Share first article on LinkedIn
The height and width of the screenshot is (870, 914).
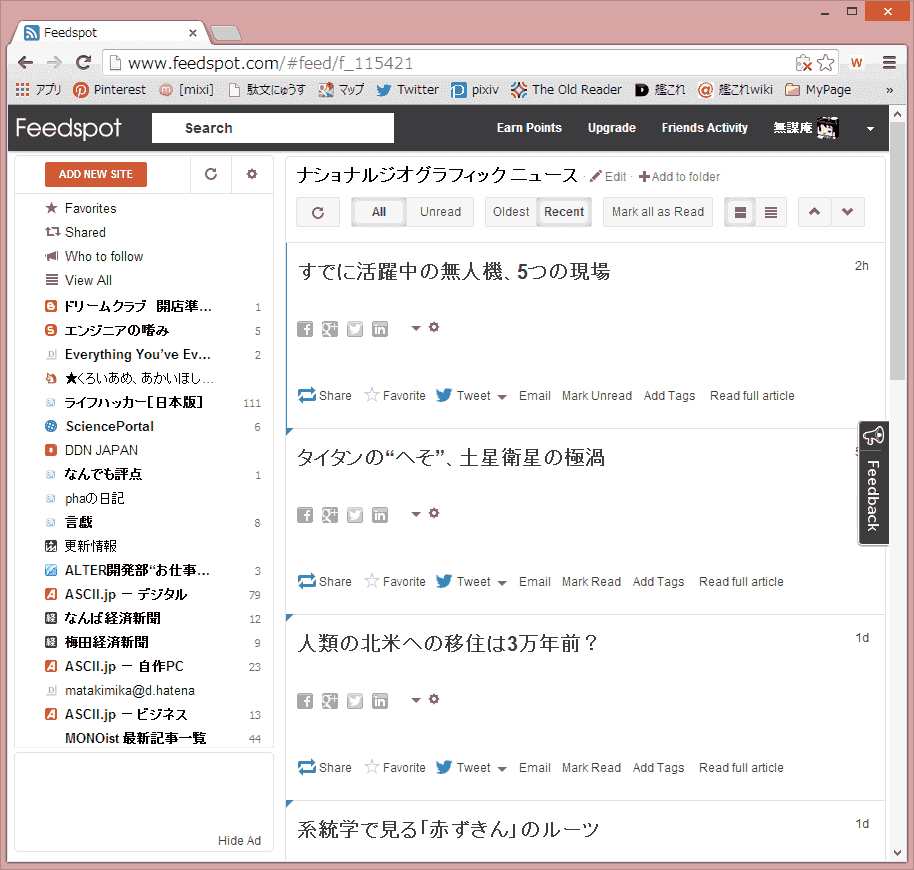point(380,329)
